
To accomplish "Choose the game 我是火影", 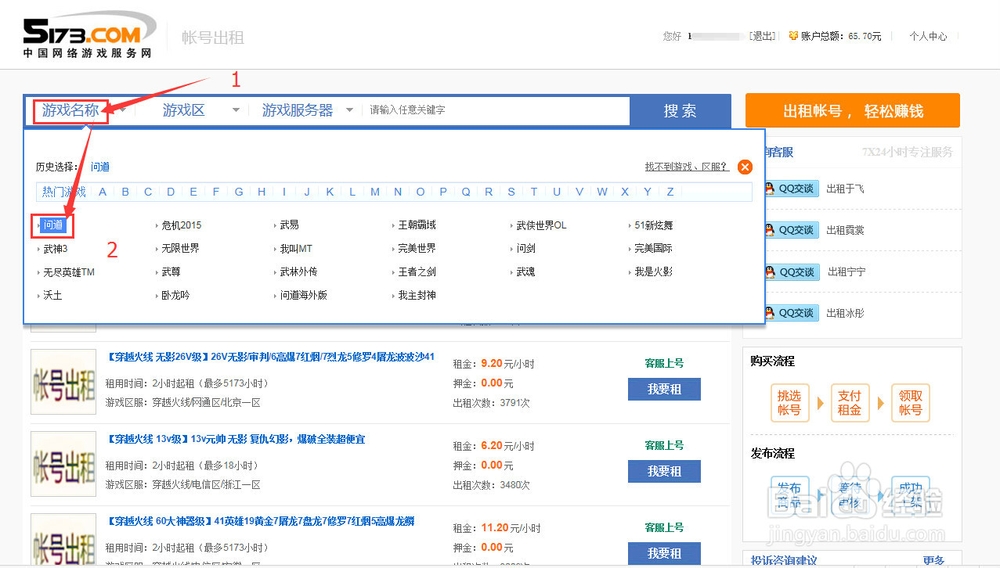I will [653, 272].
